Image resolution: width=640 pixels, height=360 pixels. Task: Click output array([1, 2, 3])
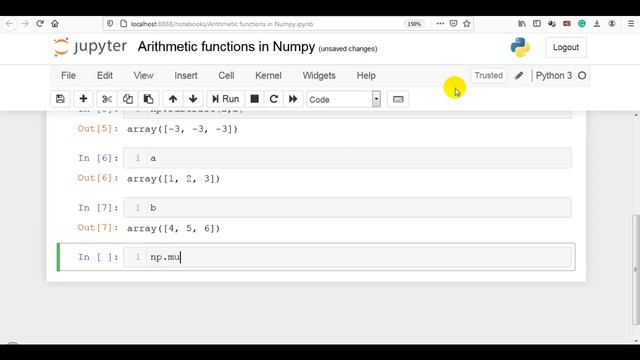173,179
